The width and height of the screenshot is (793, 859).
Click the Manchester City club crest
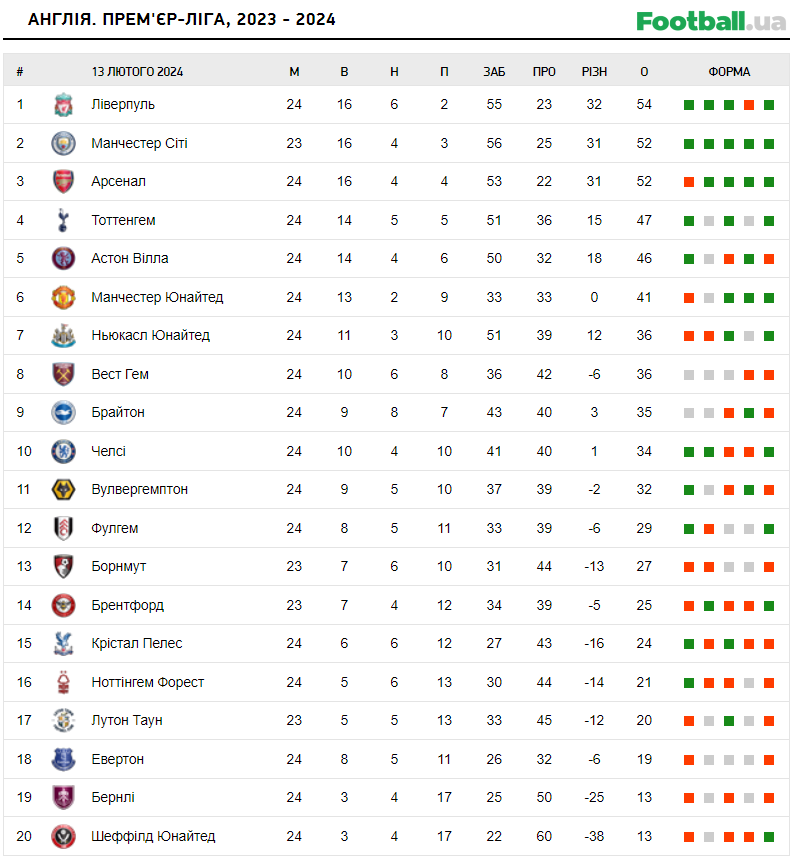(x=63, y=143)
